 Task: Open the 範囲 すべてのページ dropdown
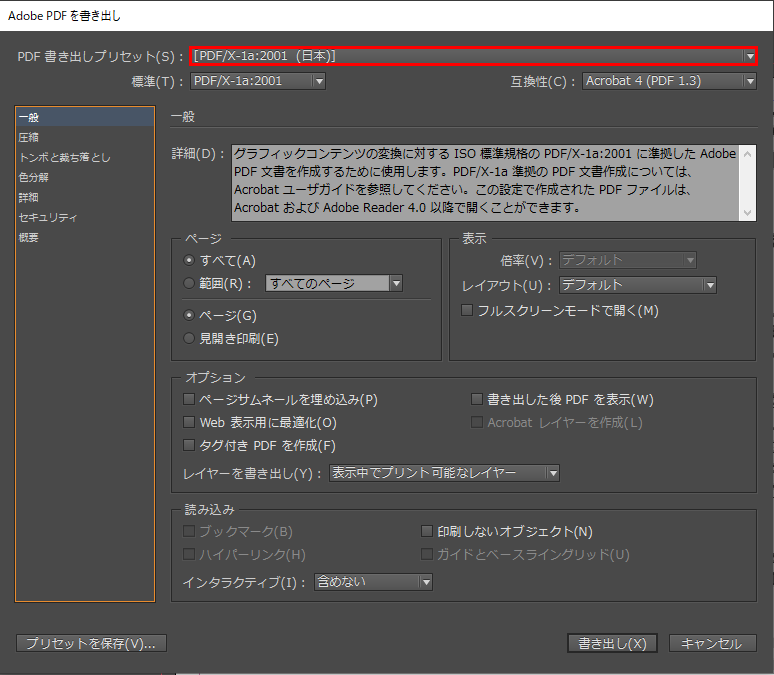(x=334, y=283)
